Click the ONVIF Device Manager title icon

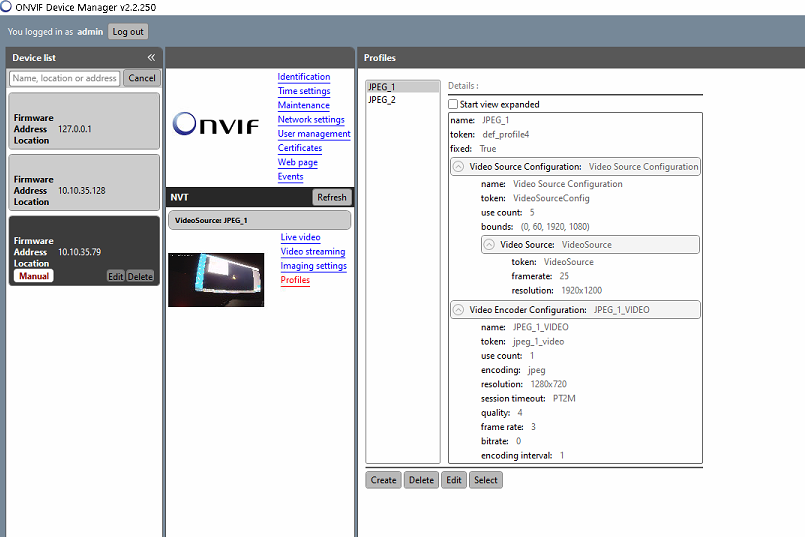6,7
